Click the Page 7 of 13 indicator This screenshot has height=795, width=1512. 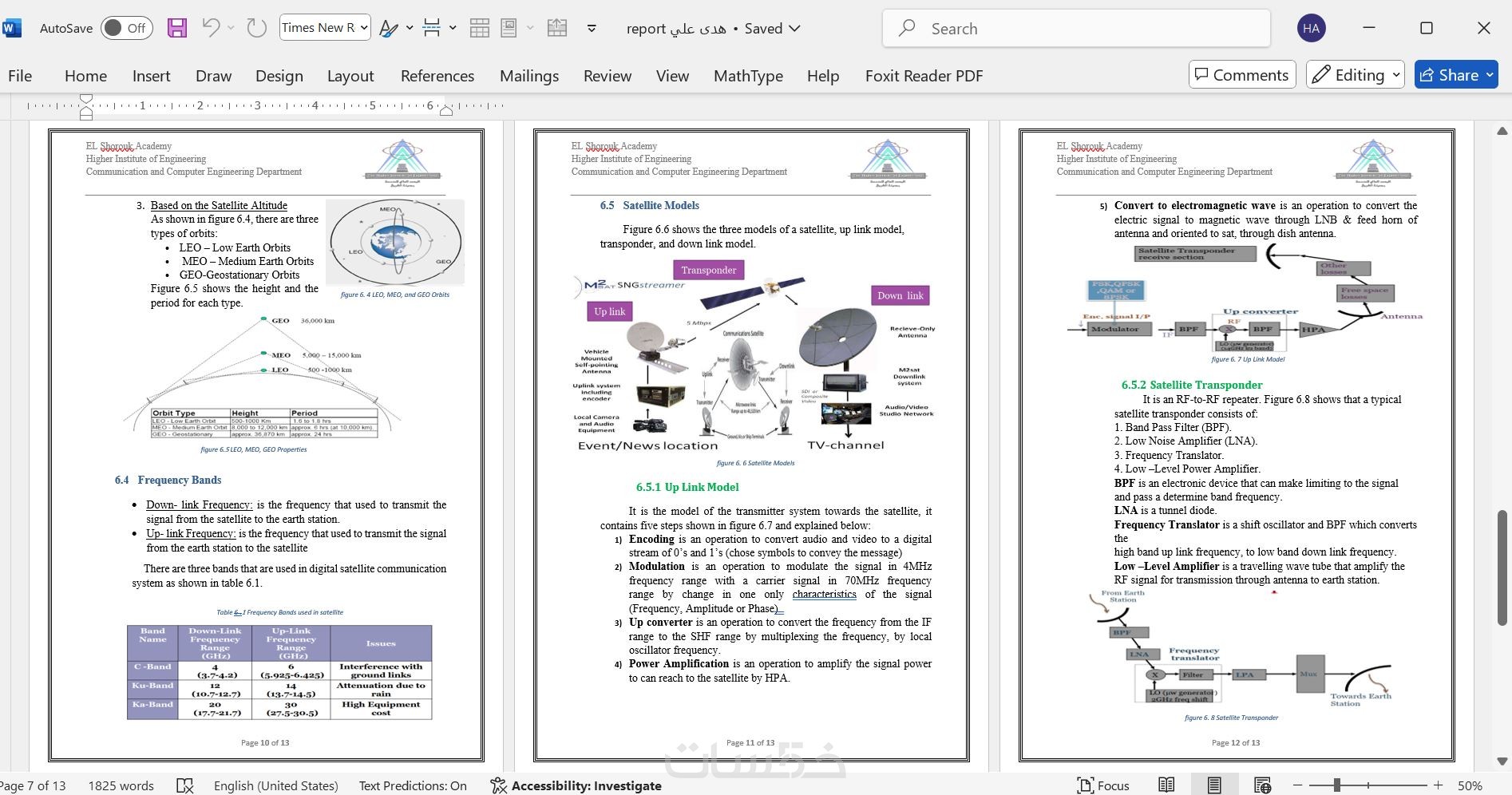(x=34, y=785)
